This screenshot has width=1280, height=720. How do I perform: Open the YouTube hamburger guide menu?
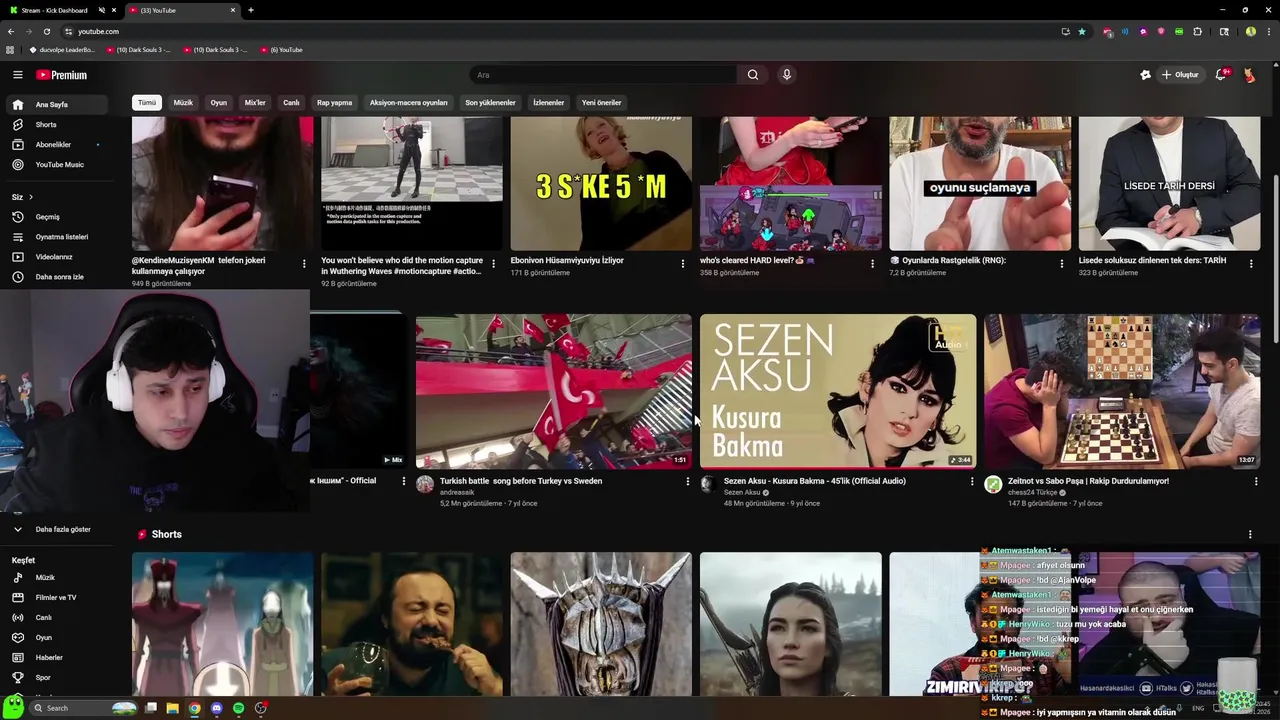(x=17, y=75)
